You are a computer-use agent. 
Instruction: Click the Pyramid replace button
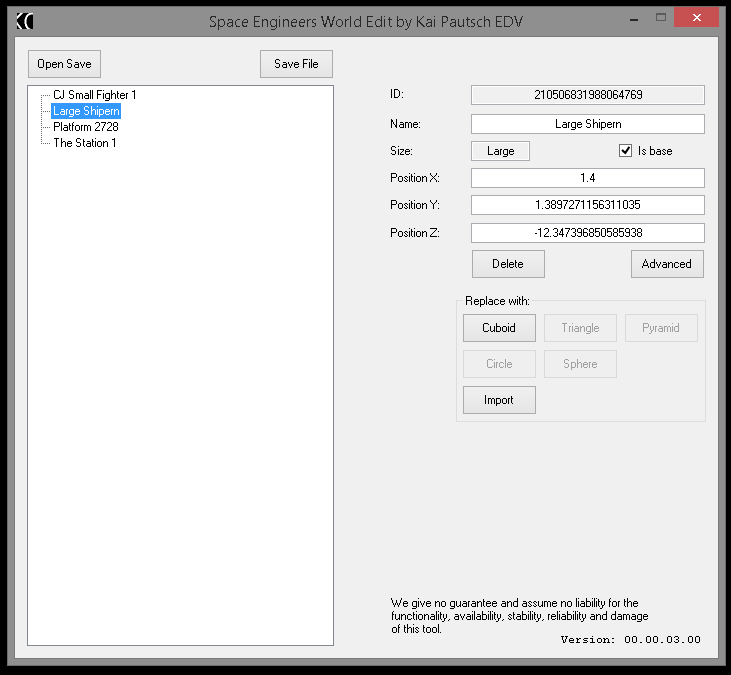[661, 328]
